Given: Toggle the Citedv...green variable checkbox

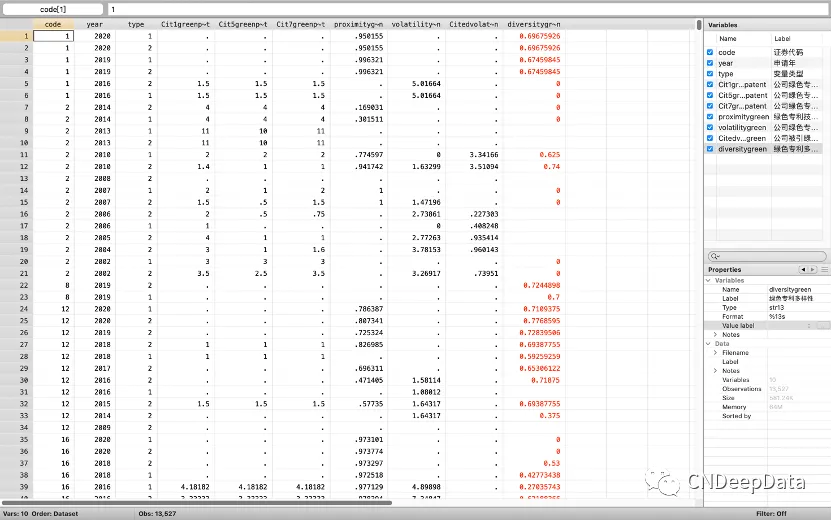Looking at the screenshot, I should [710, 138].
